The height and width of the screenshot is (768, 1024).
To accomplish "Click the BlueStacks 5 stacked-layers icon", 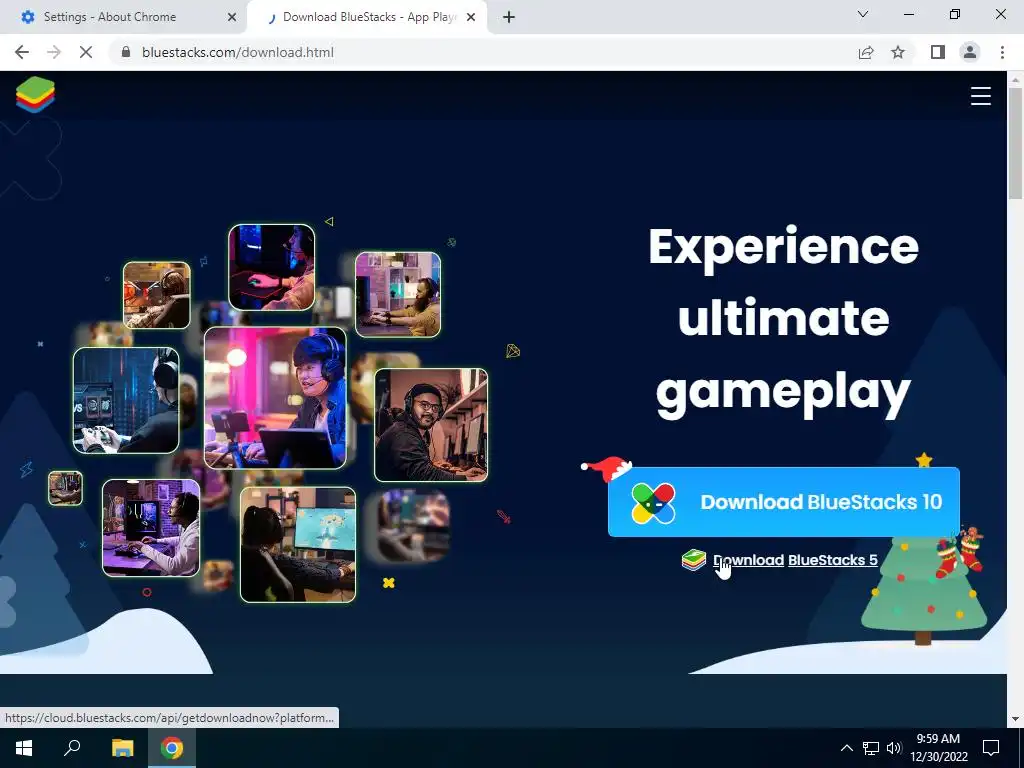I will 694,560.
